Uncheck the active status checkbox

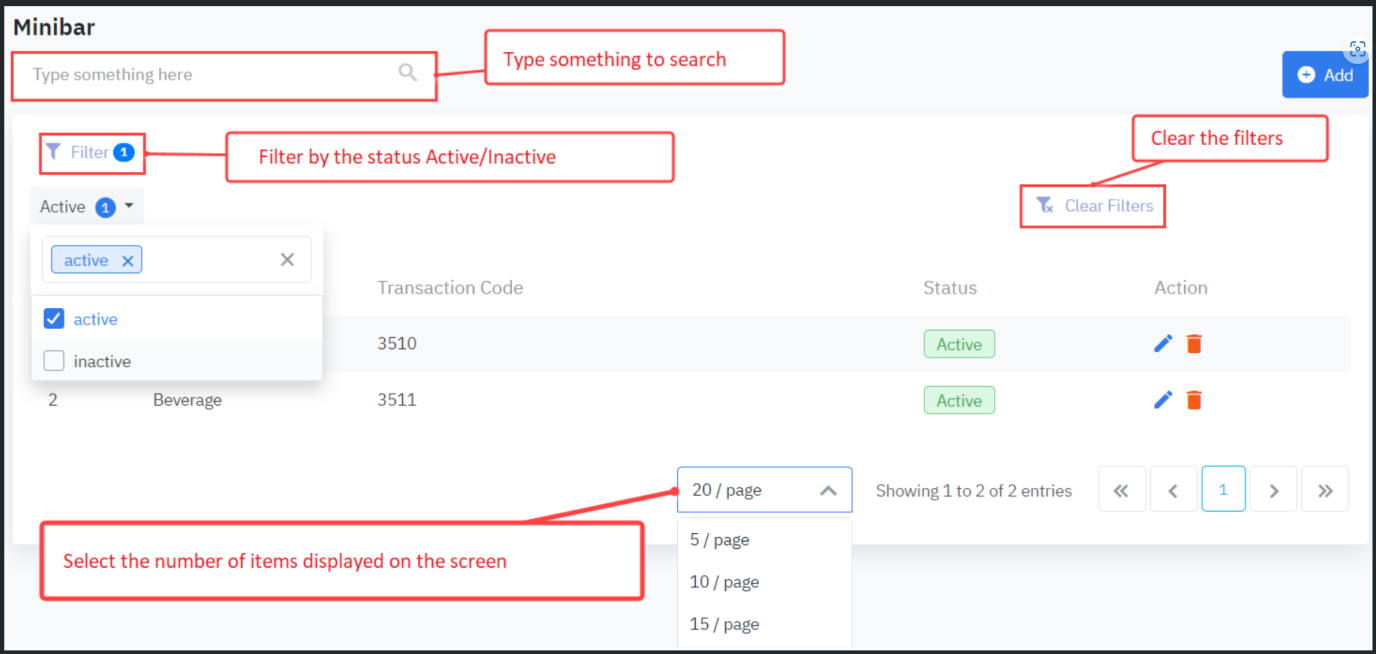click(54, 319)
